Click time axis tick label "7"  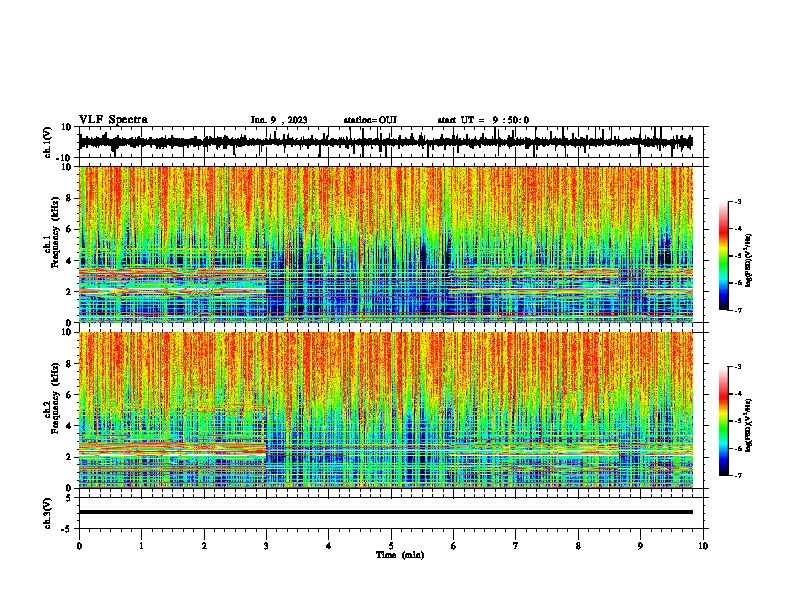pos(516,546)
